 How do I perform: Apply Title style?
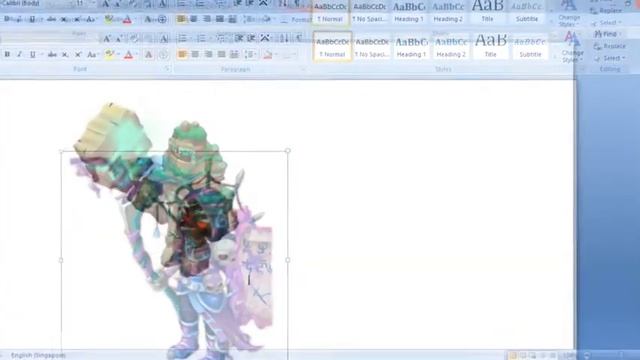point(490,47)
